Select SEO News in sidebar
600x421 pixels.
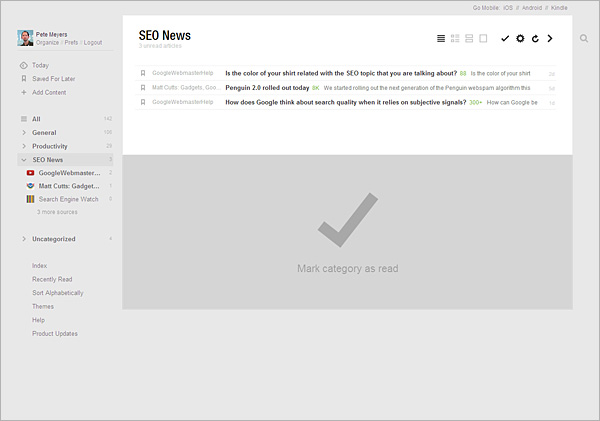pyautogui.click(x=47, y=160)
